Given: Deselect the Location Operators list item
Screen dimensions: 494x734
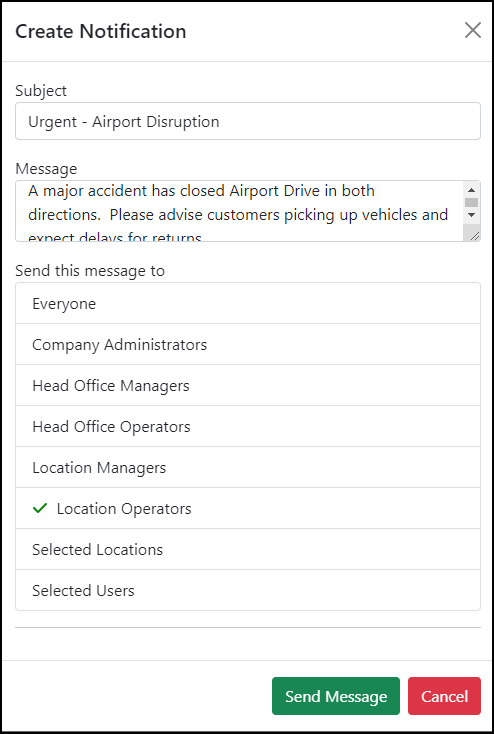Looking at the screenshot, I should pyautogui.click(x=248, y=508).
